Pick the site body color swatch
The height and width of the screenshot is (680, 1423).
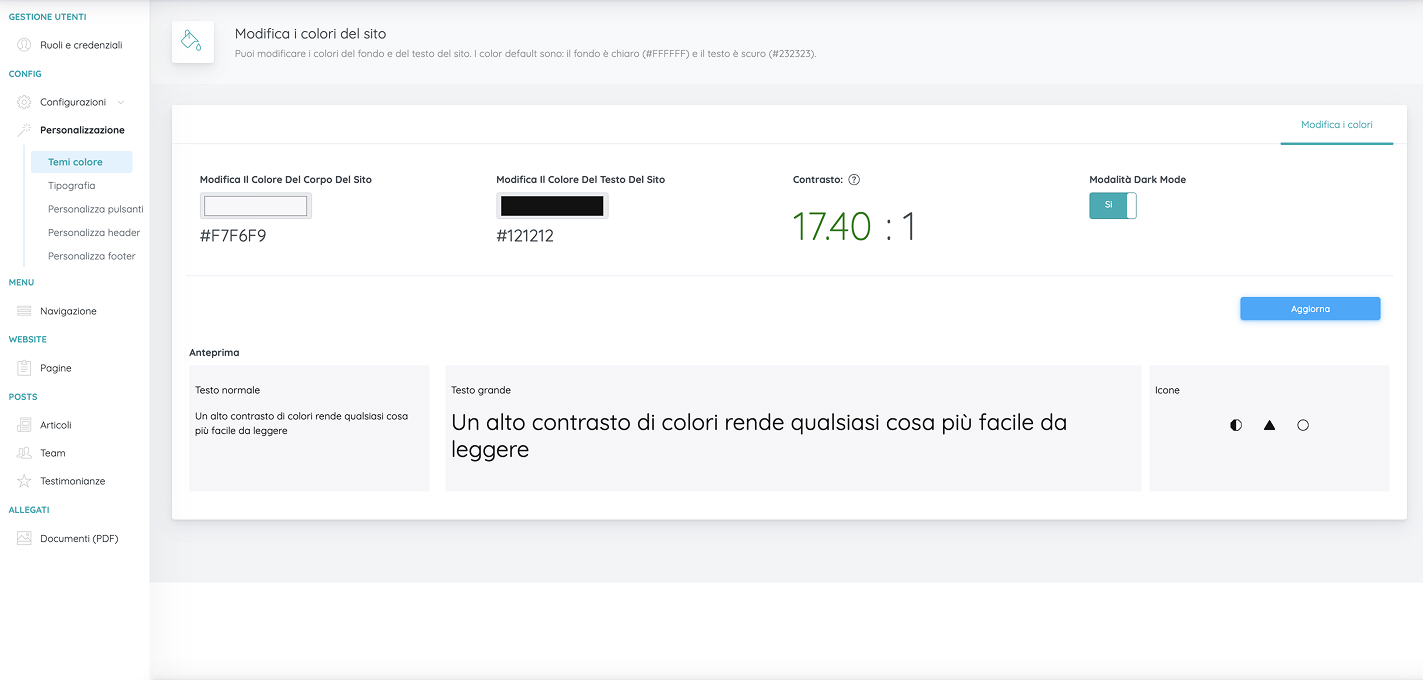[x=255, y=206]
